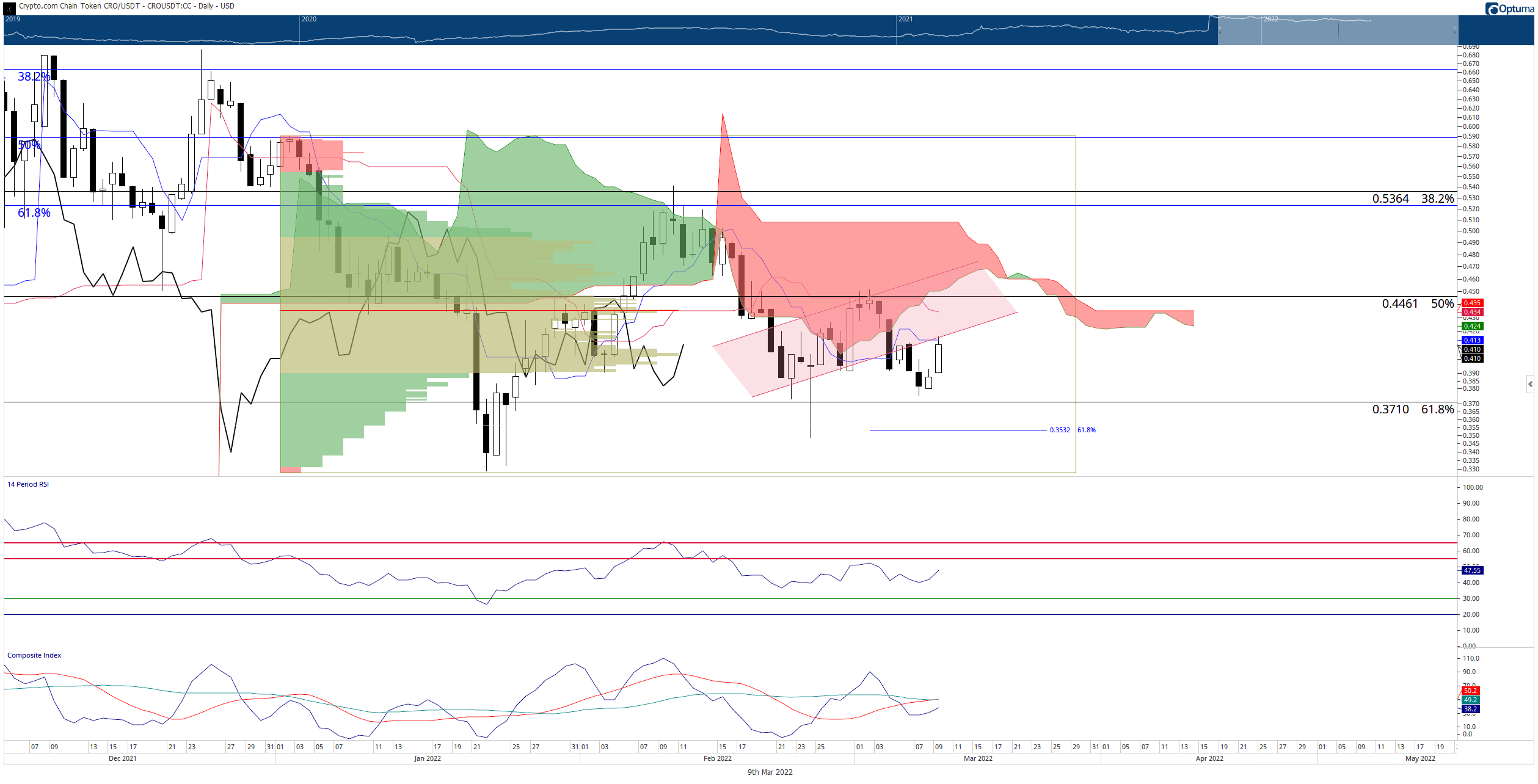Click the '9th Mar 2022' date label
This screenshot has height=784, width=1538.
pyautogui.click(x=770, y=772)
